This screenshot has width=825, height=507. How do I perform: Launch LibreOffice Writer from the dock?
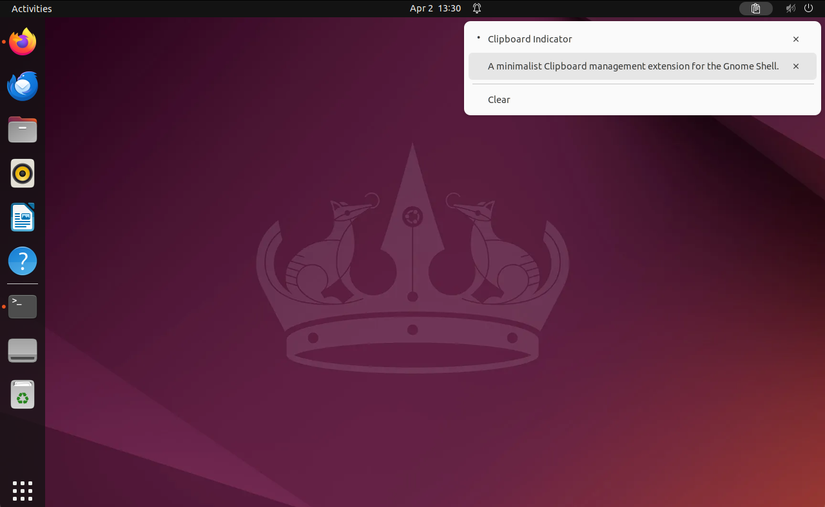tap(23, 217)
